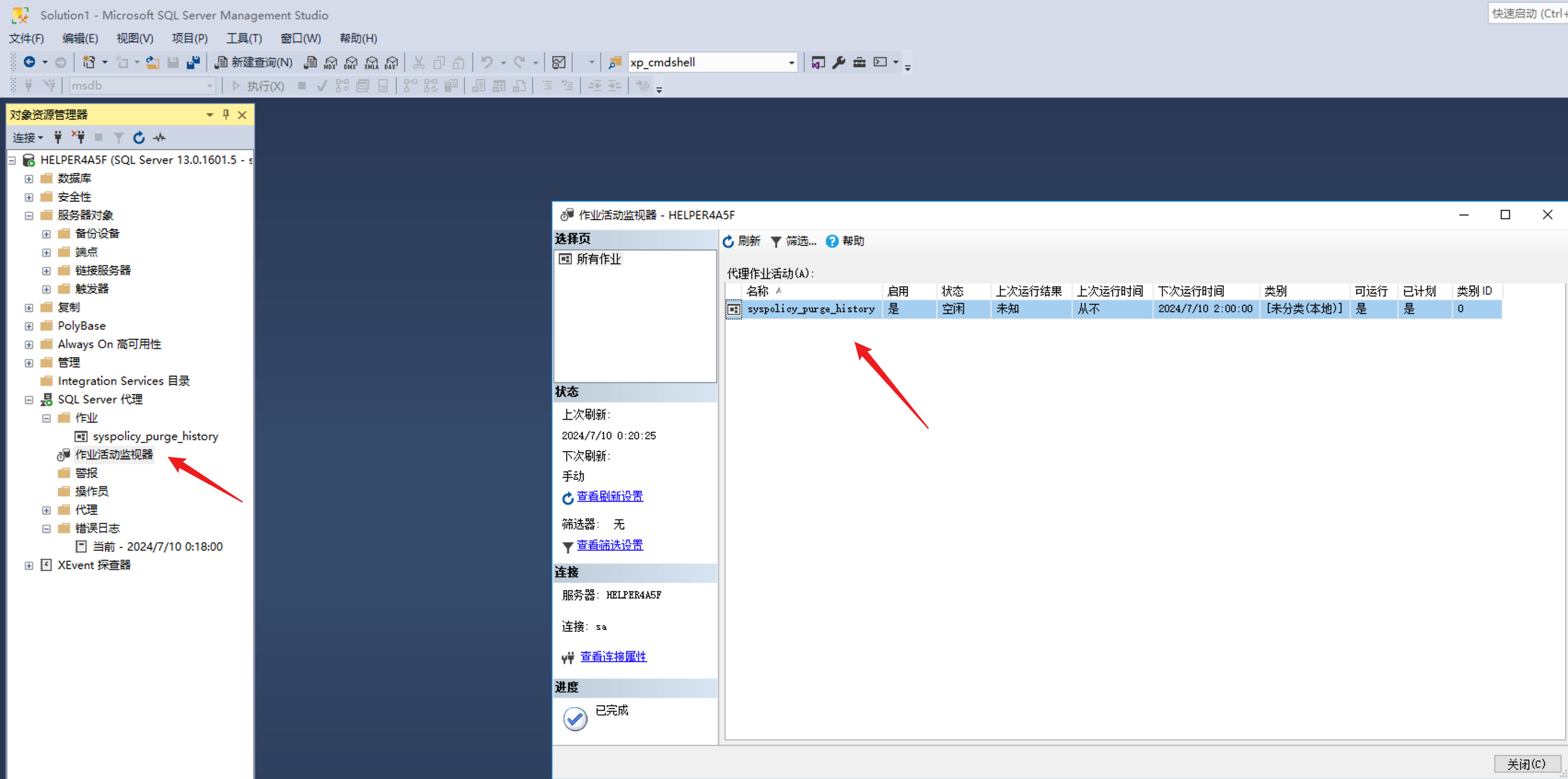1568x779 pixels.
Task: Toggle the pin on Object Explorer panel
Action: click(x=226, y=115)
